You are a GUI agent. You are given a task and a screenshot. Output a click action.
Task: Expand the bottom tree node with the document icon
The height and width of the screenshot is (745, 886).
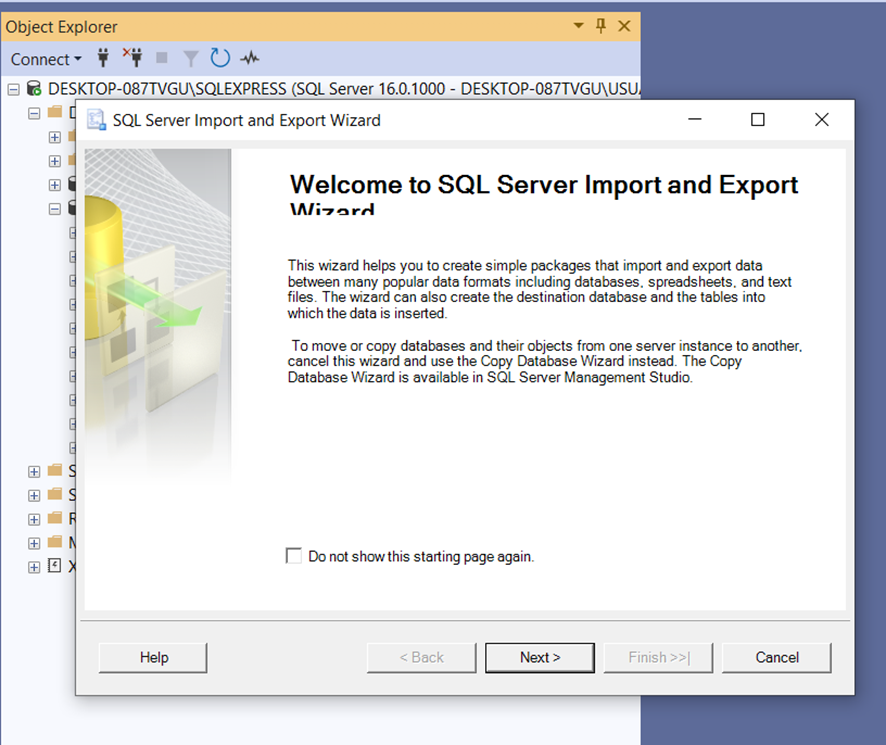(34, 568)
